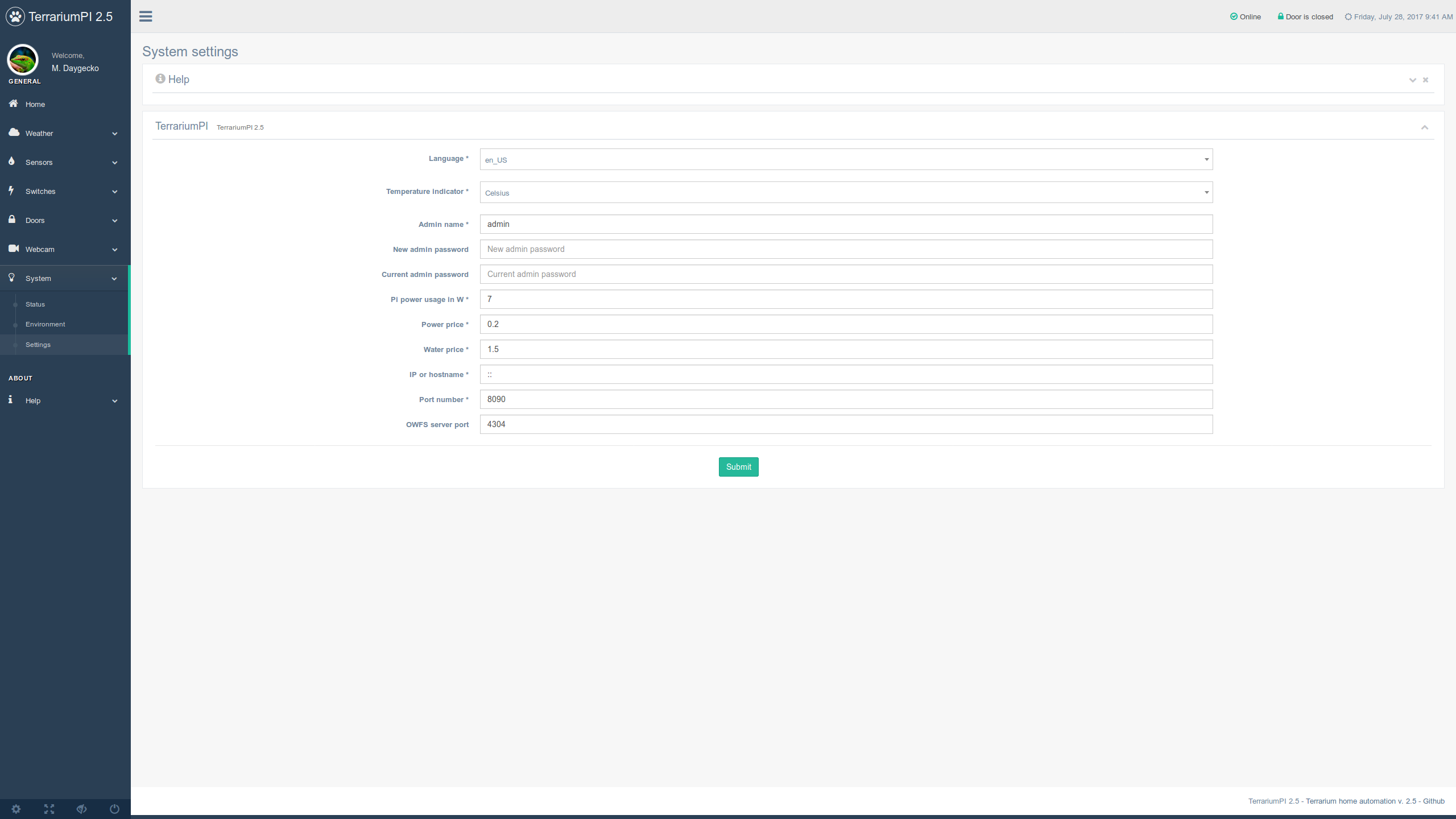1456x819 pixels.
Task: Click the TerrariumPI paw logo
Action: [15, 16]
